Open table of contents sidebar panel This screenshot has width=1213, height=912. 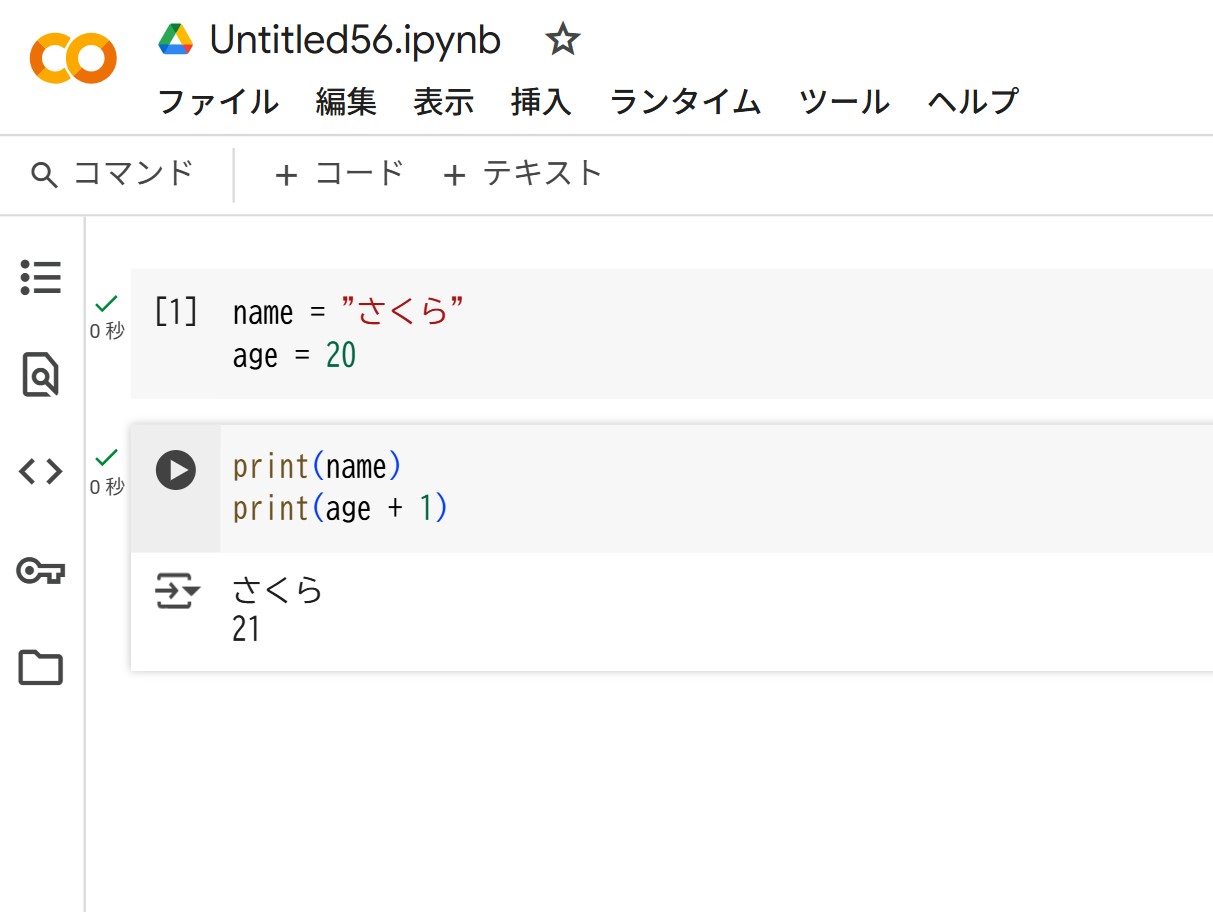tap(41, 277)
